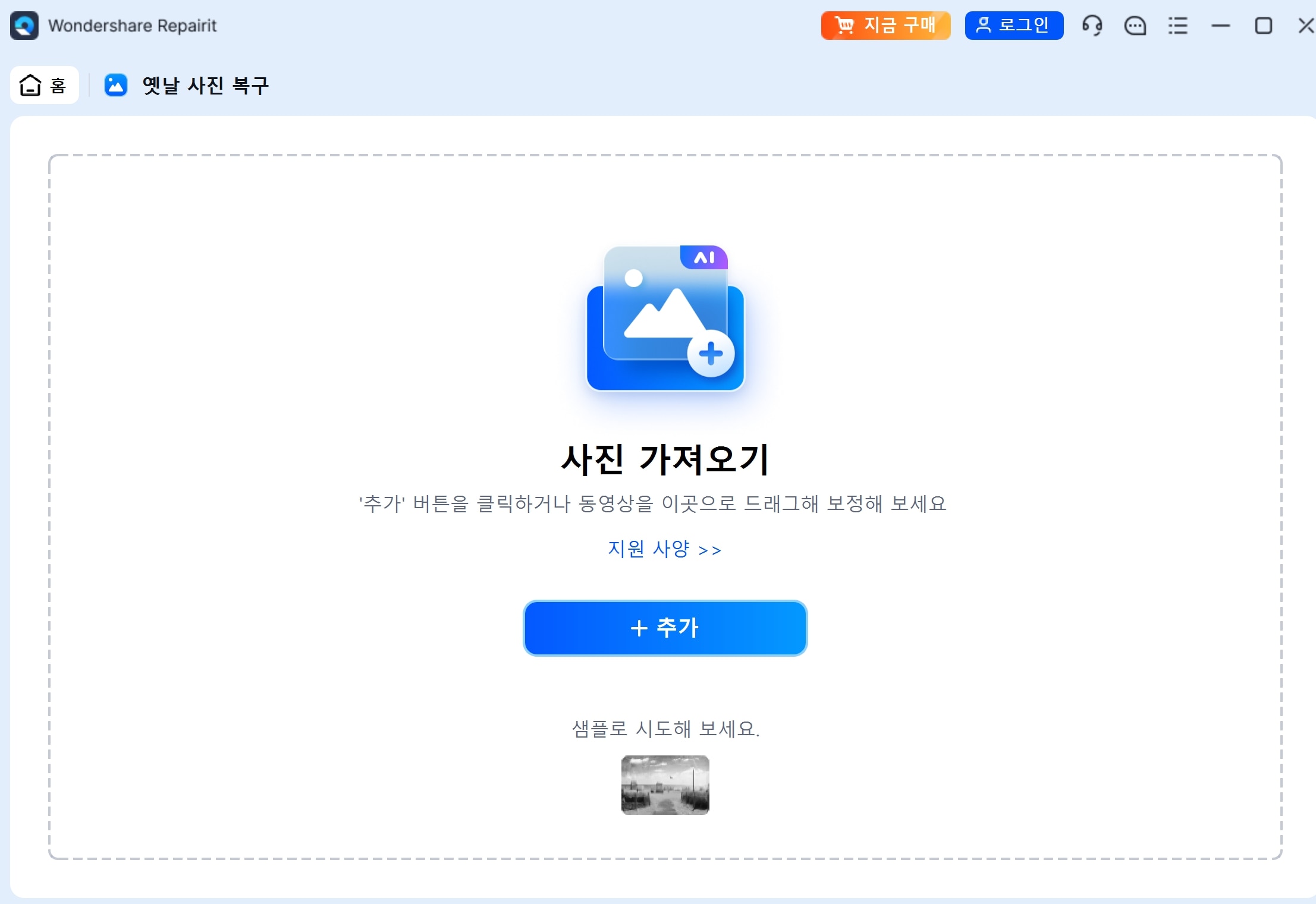Screen dimensions: 1316x904
Task: Click the shopping cart icon on 지금 구매
Action: pyautogui.click(x=844, y=25)
